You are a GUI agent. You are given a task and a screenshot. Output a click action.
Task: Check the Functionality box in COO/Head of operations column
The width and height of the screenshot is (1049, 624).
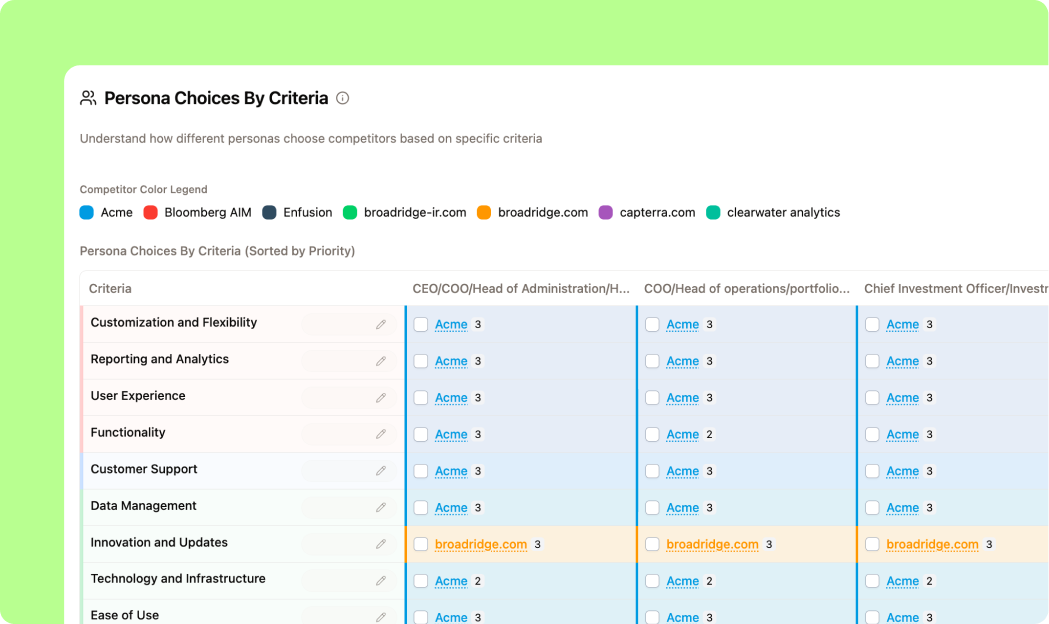(652, 435)
